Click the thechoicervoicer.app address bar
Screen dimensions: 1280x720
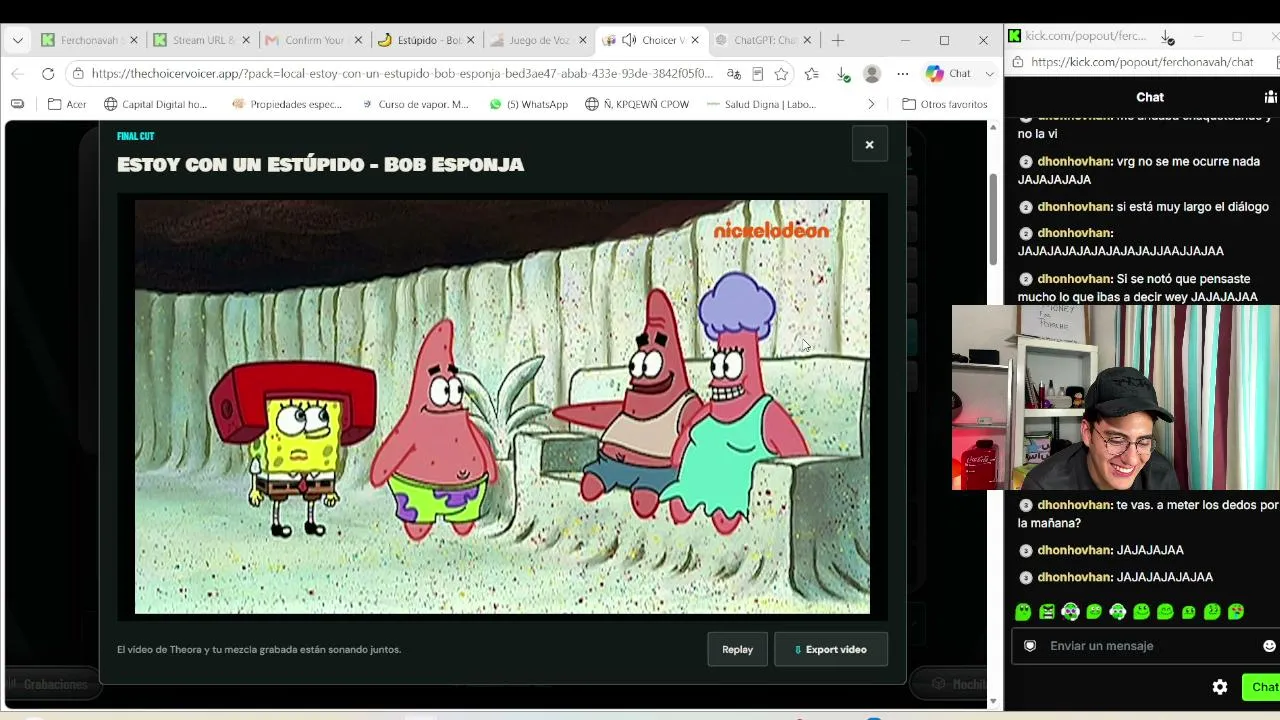[x=402, y=74]
